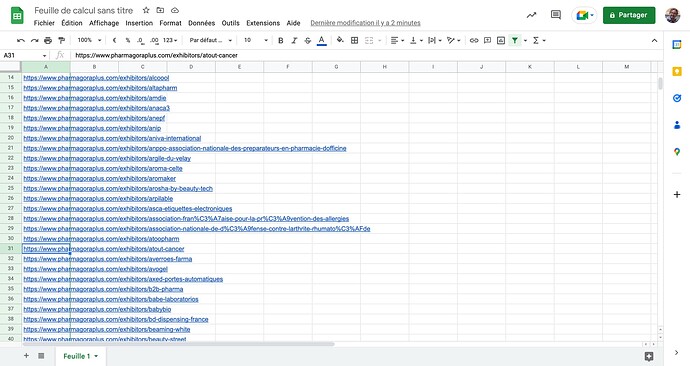
Task: Decrease decimal places icon
Action: (x=140, y=40)
